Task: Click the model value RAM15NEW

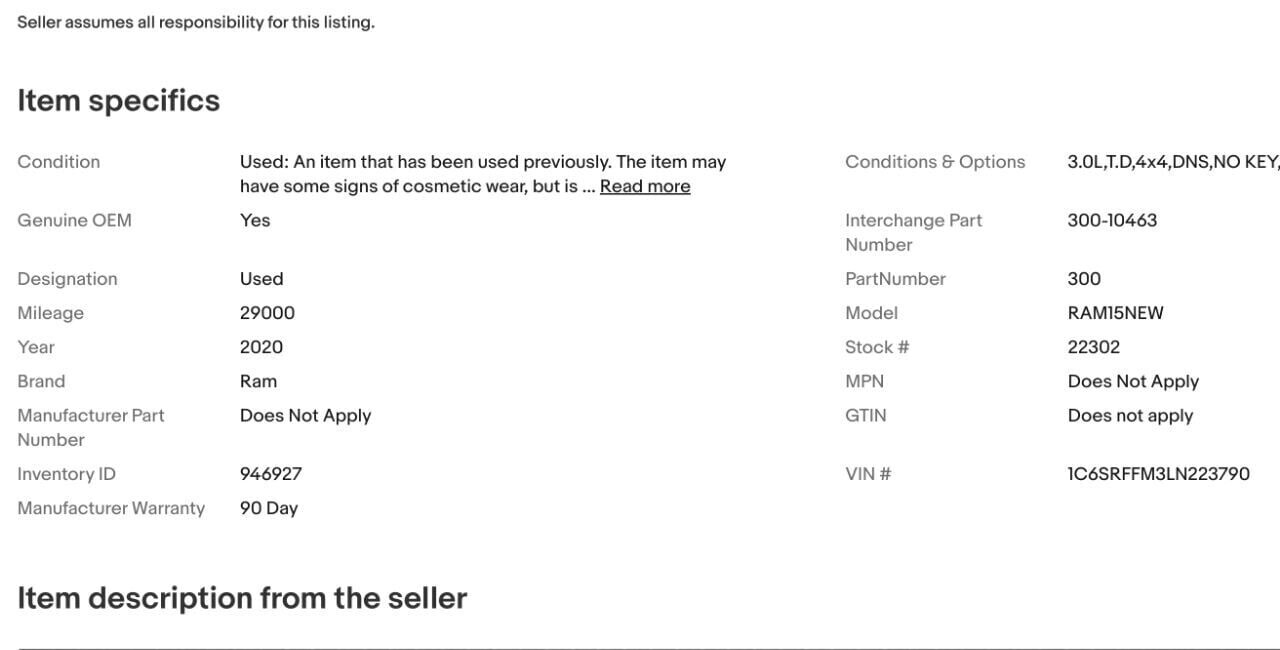Action: (x=1115, y=313)
